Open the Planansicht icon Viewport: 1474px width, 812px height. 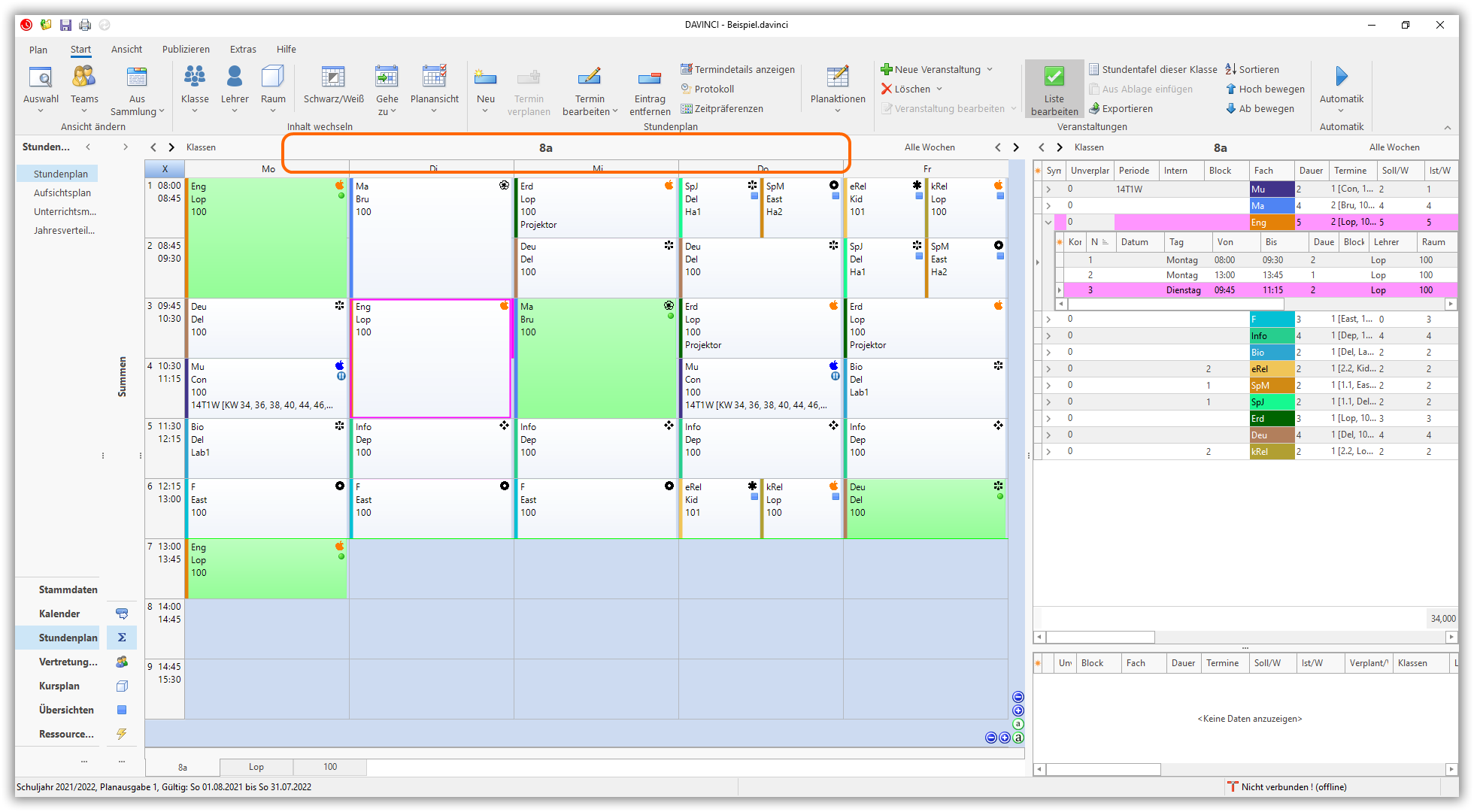coord(434,77)
